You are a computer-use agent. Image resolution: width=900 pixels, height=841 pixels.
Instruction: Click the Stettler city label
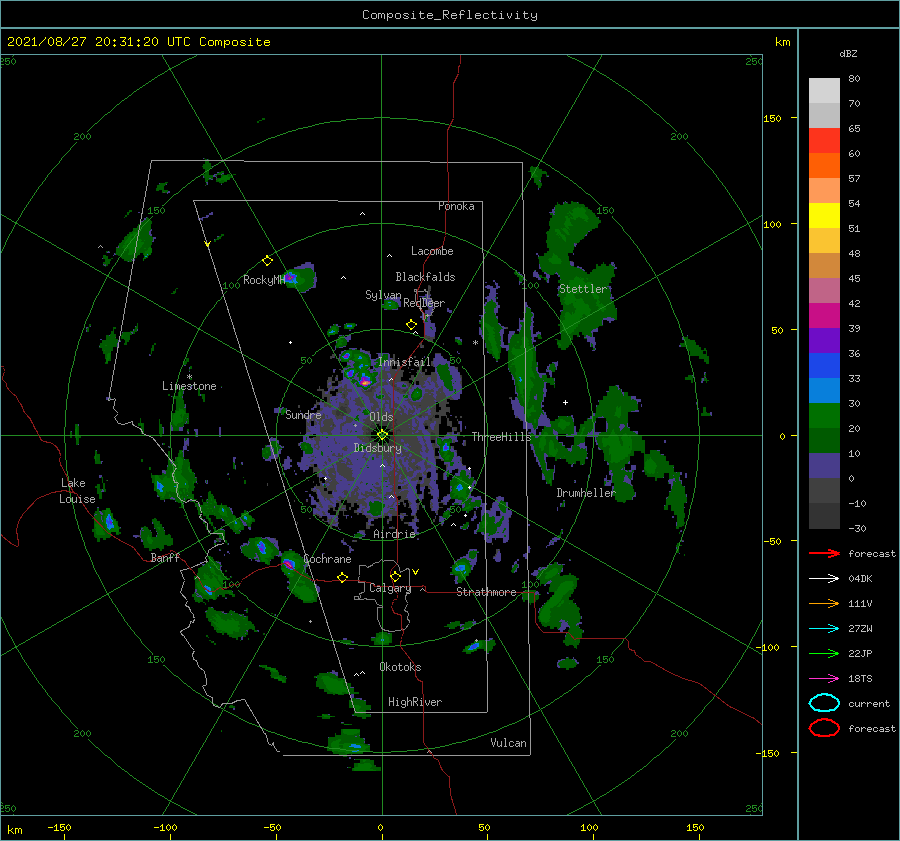(583, 289)
